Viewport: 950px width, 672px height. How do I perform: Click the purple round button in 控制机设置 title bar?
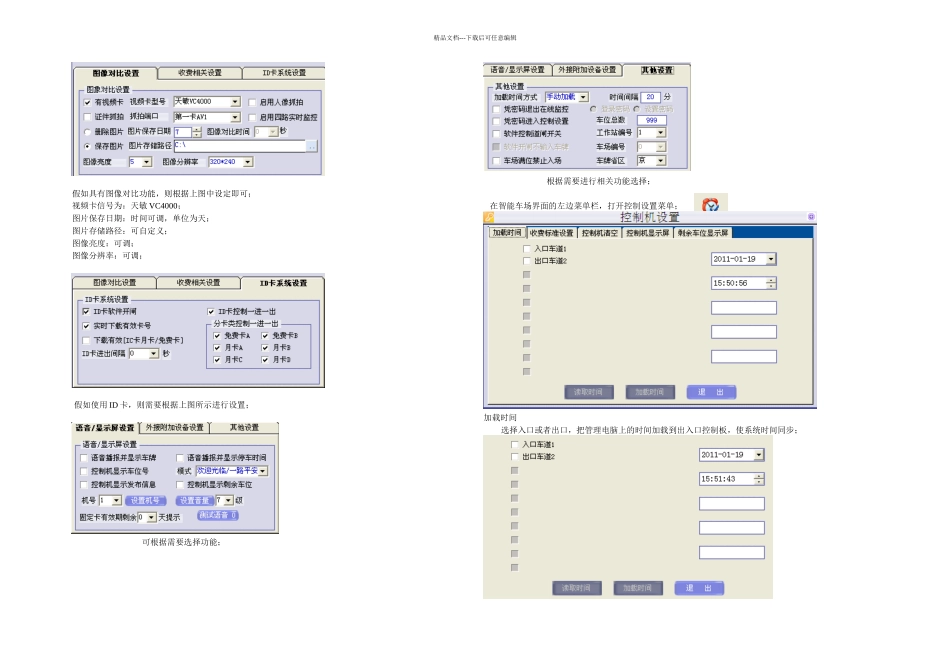[x=810, y=217]
